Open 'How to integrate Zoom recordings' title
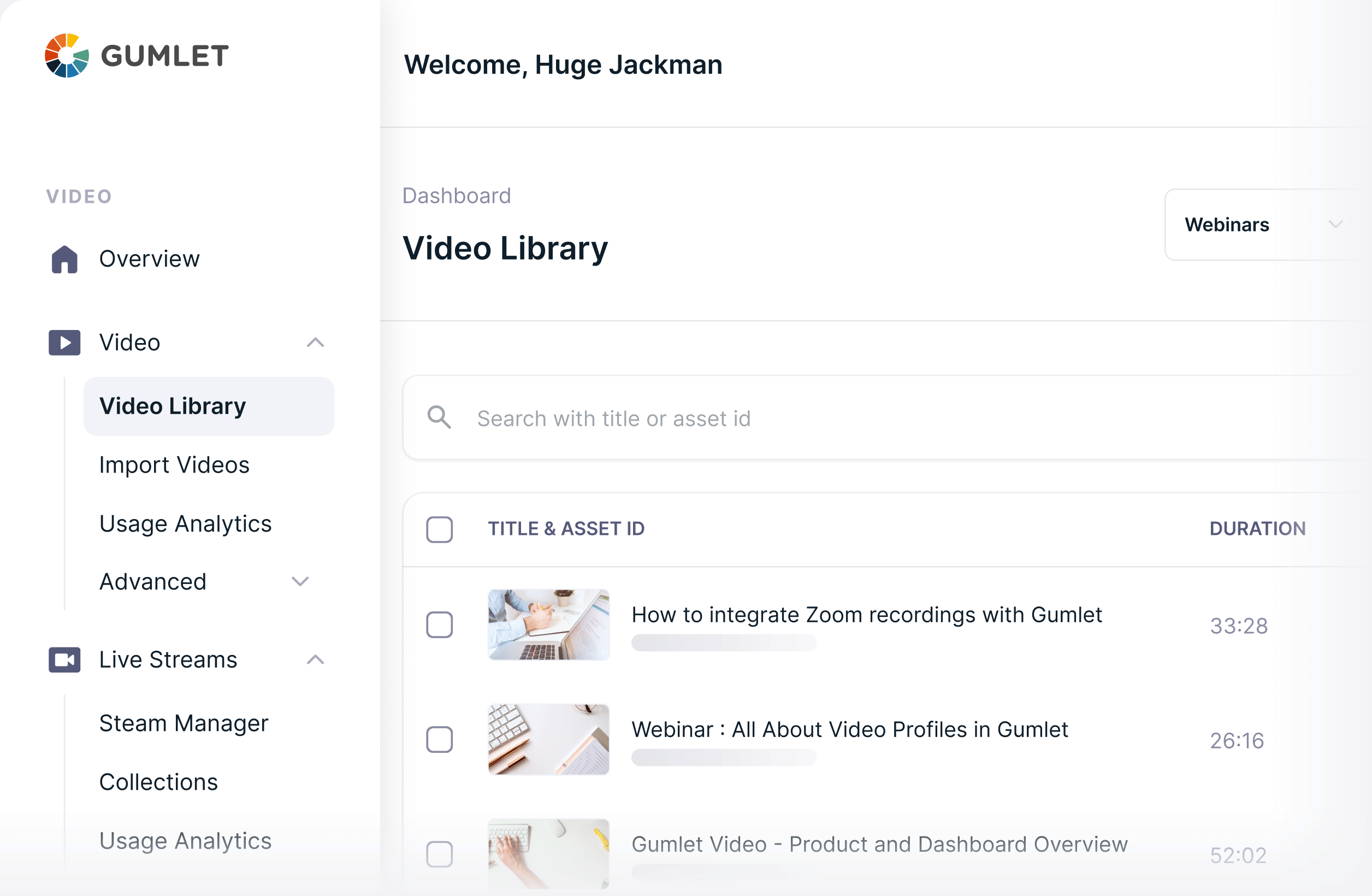The image size is (1372, 896). [866, 615]
